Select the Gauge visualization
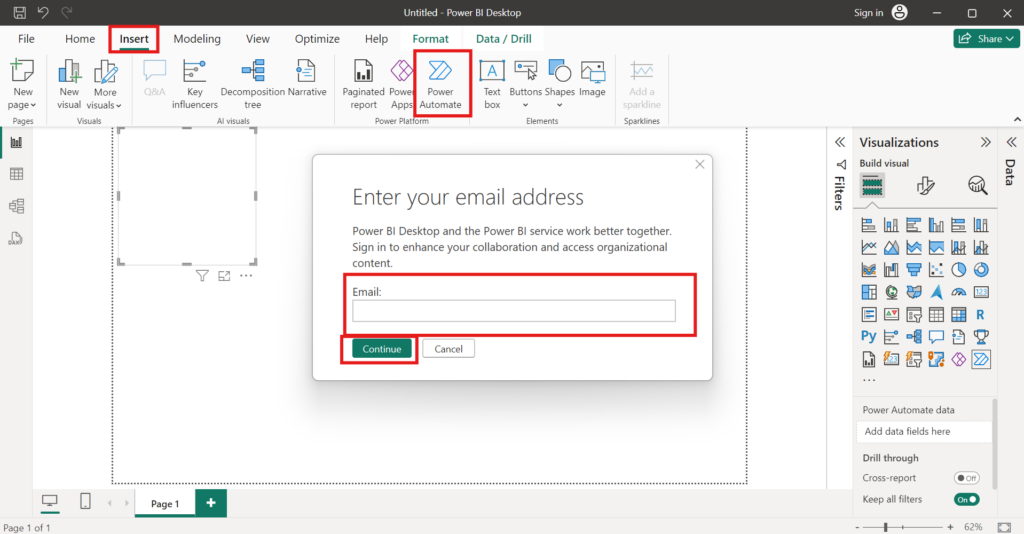Image resolution: width=1024 pixels, height=534 pixels. pyautogui.click(x=958, y=292)
